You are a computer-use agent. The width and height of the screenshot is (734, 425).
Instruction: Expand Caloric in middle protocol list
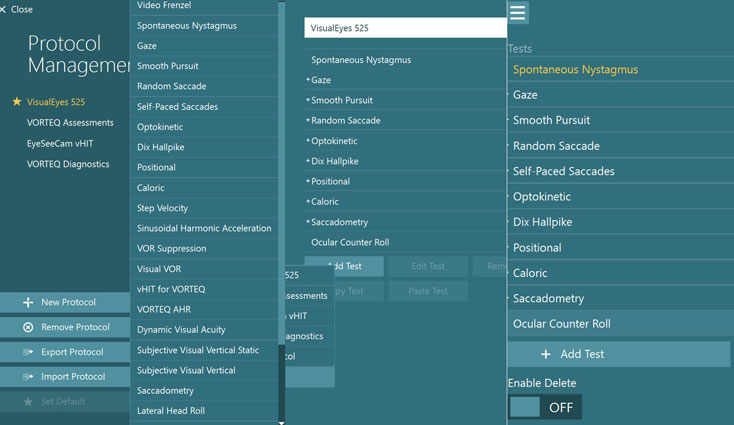(x=308, y=201)
